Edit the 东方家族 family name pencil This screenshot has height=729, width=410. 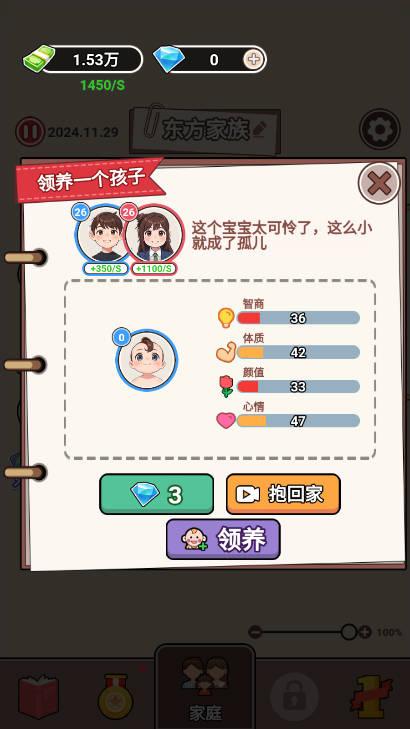pos(259,130)
